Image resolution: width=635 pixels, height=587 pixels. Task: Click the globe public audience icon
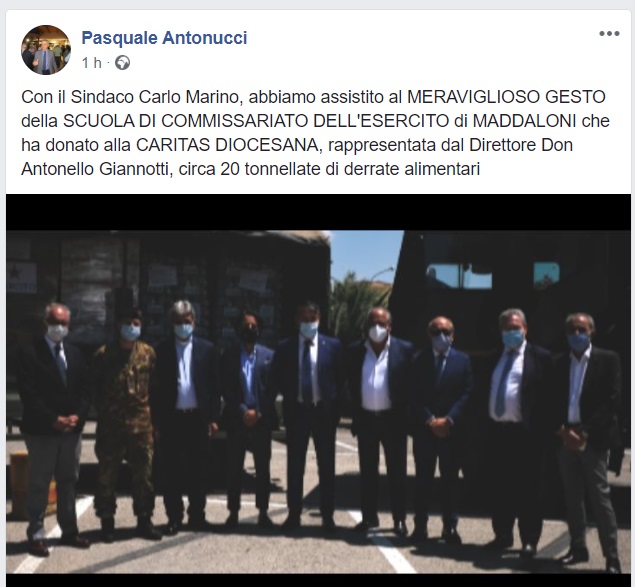123,63
